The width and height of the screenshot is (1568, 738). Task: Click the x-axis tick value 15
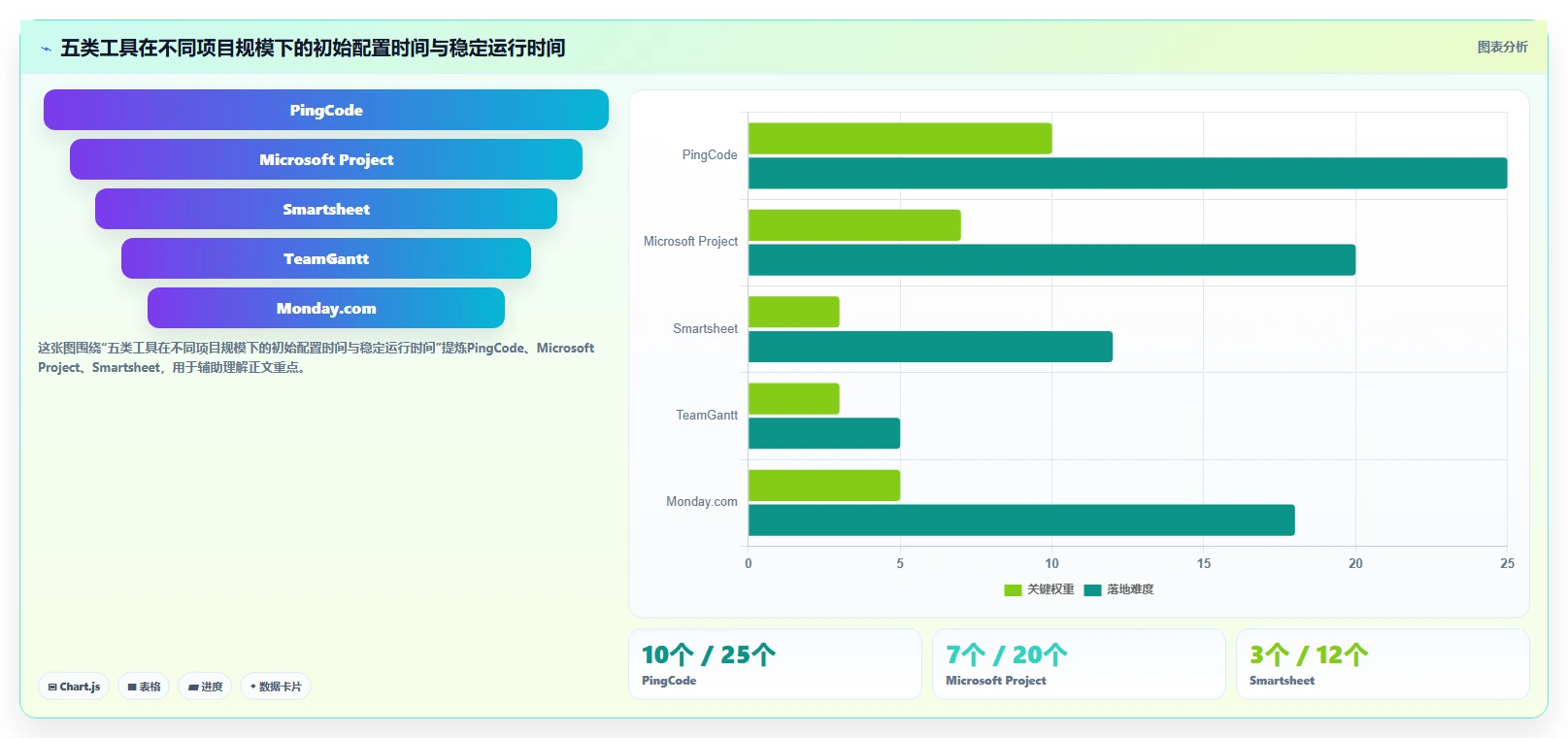pyautogui.click(x=1204, y=563)
